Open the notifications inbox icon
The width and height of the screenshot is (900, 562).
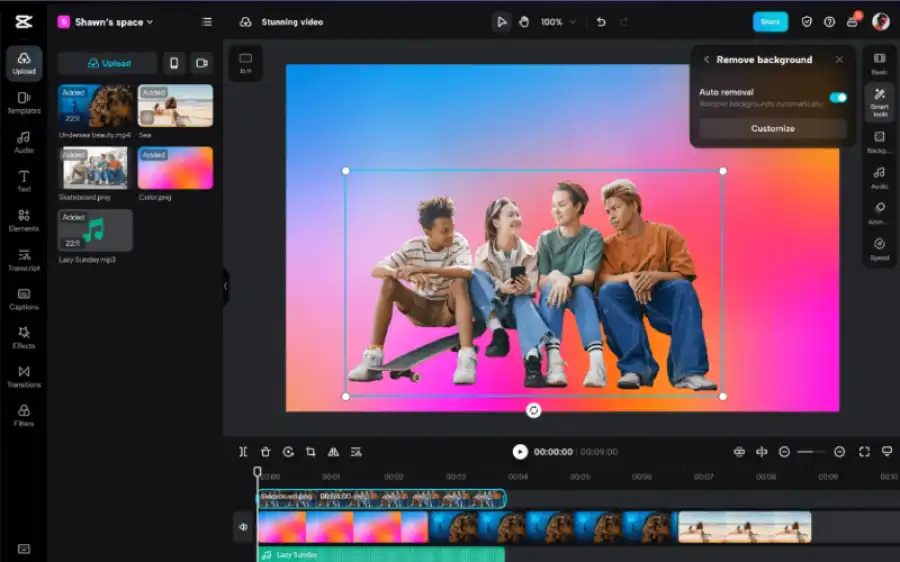(852, 21)
